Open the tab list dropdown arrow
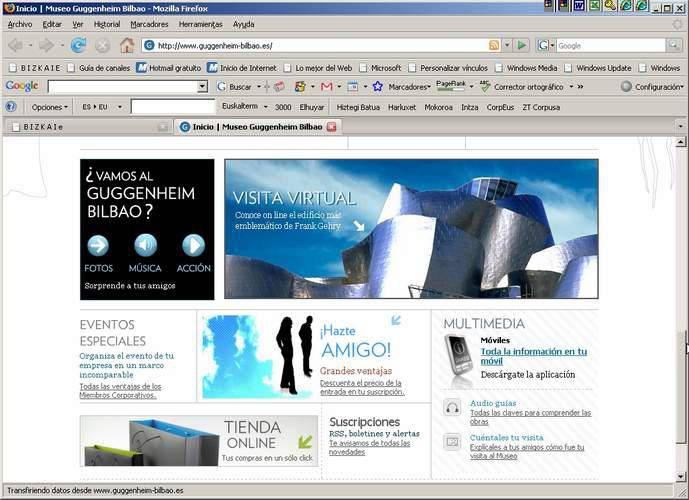Image resolution: width=689 pixels, height=500 pixels. [680, 127]
